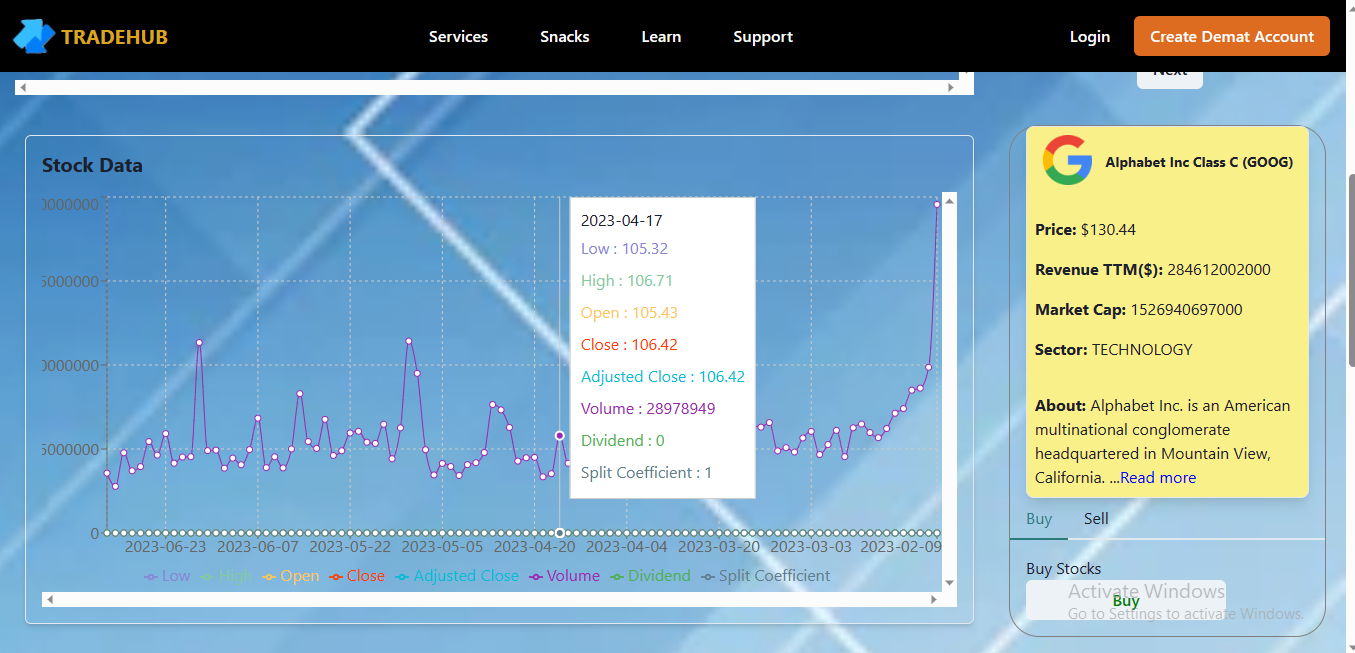
Task: Toggle Adjusted Close in the chart legend
Action: click(457, 576)
